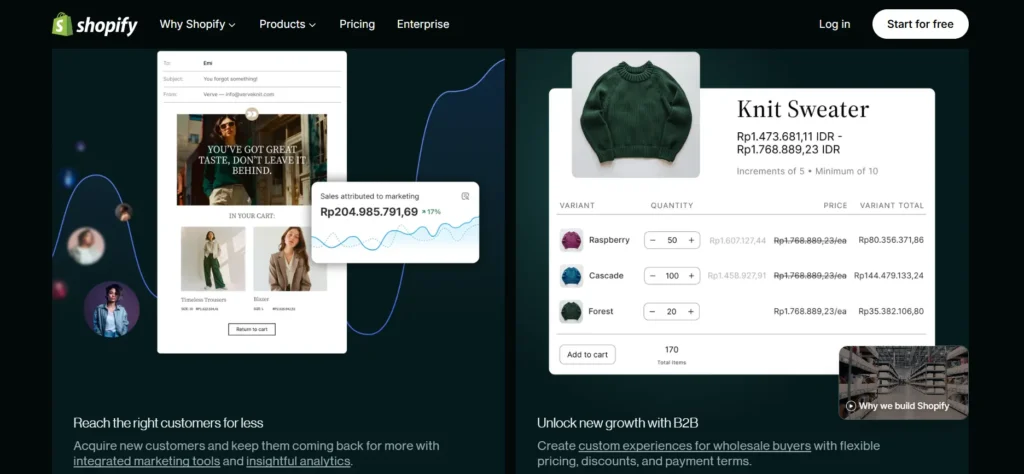Click the denim jacket customer avatar
The width and height of the screenshot is (1024, 474).
coord(112,309)
